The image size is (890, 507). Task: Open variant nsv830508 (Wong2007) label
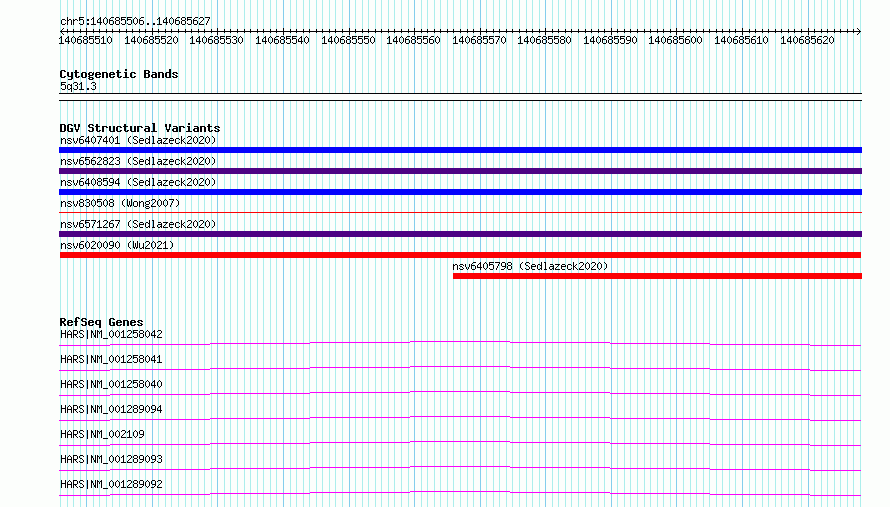click(x=120, y=203)
